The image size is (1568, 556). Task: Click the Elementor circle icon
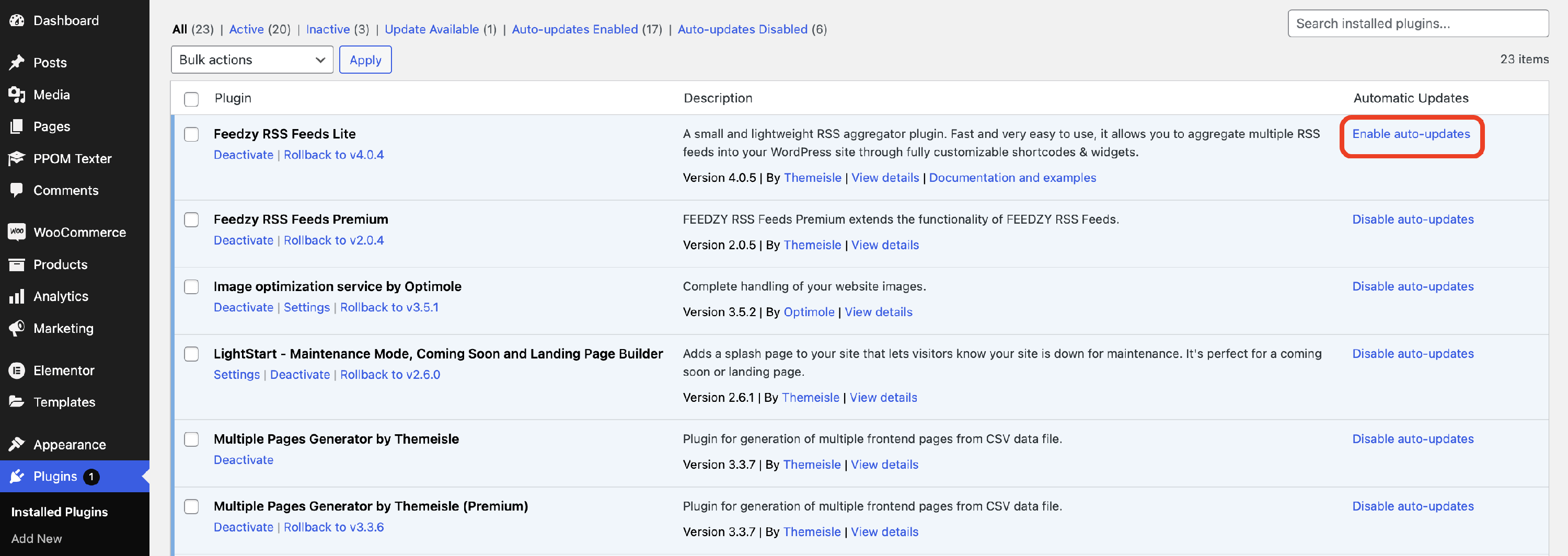[16, 370]
